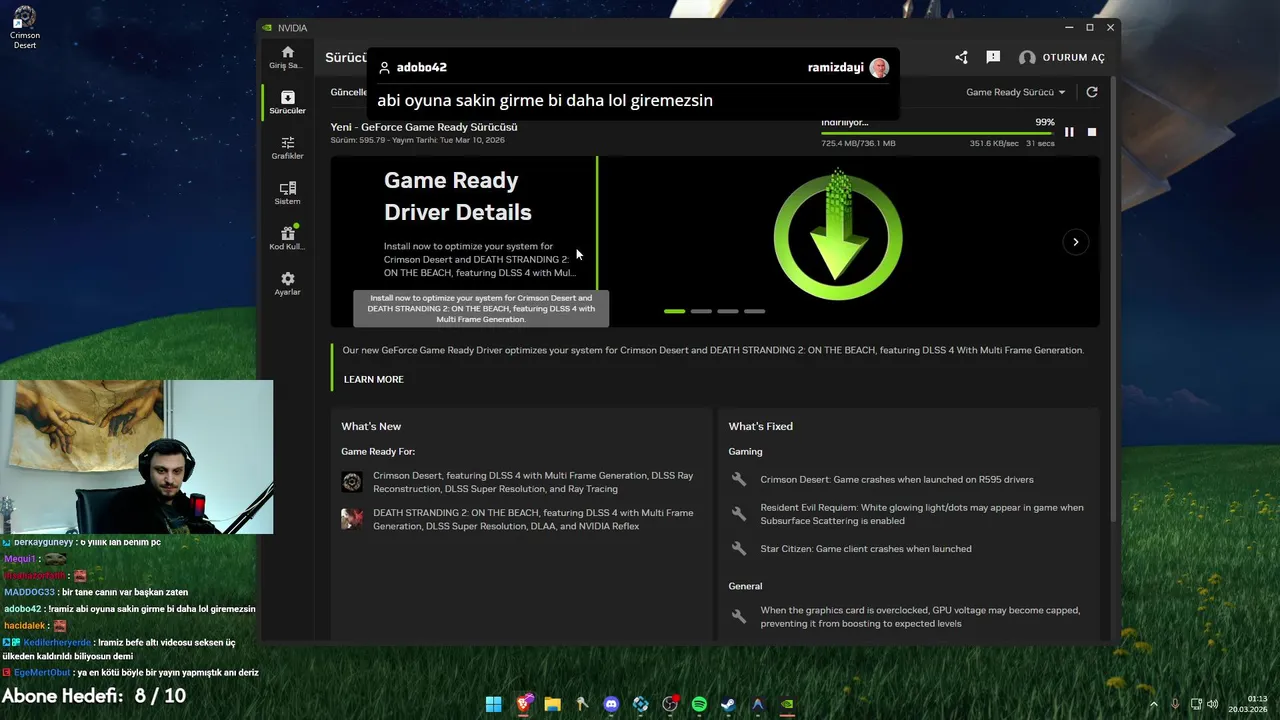Select the second carousel indicator dot

(x=701, y=311)
